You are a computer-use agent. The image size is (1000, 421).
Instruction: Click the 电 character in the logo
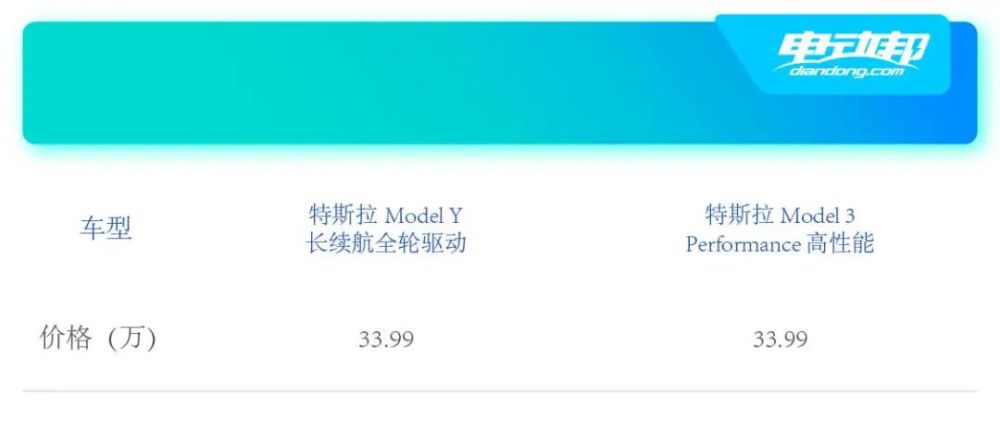click(798, 46)
